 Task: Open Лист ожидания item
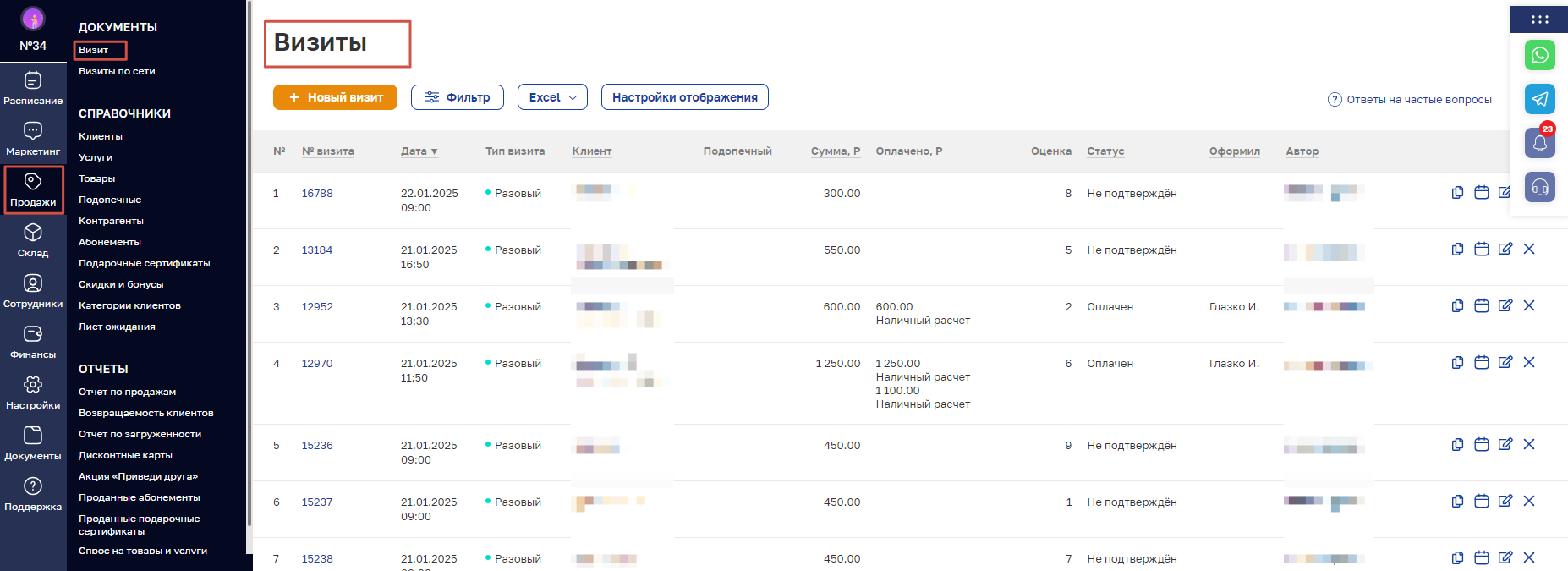click(x=117, y=327)
